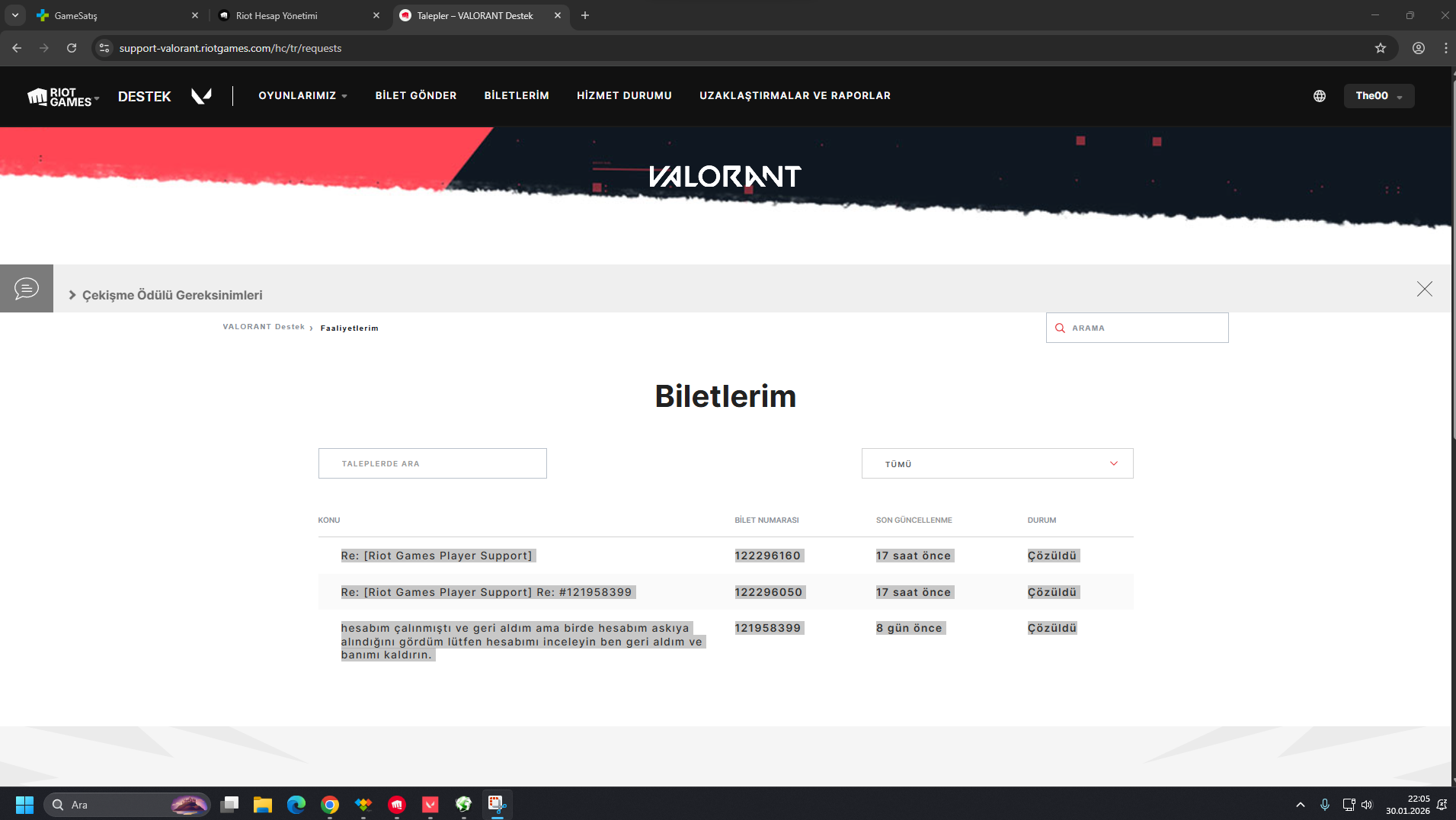Close the GameSatış tab

[195, 15]
